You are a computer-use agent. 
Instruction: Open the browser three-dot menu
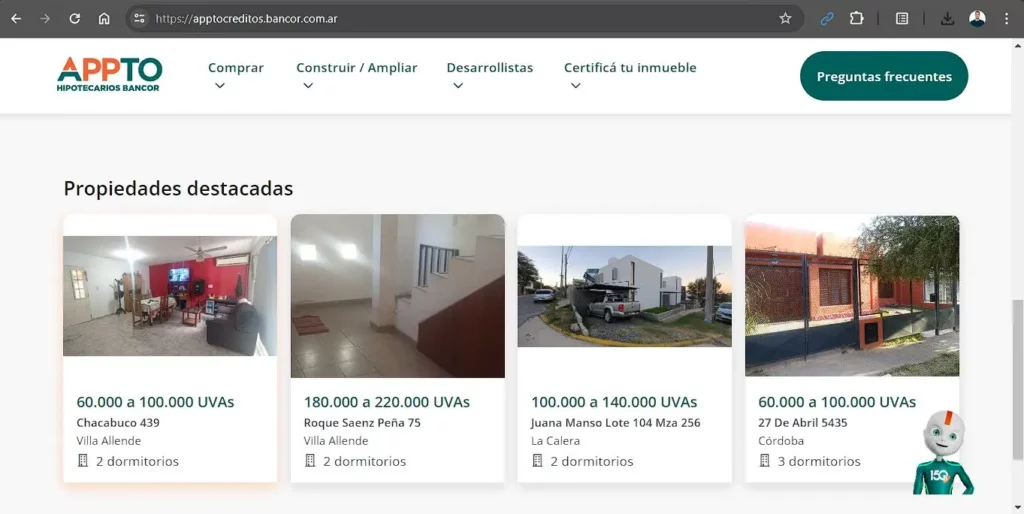pos(1006,19)
